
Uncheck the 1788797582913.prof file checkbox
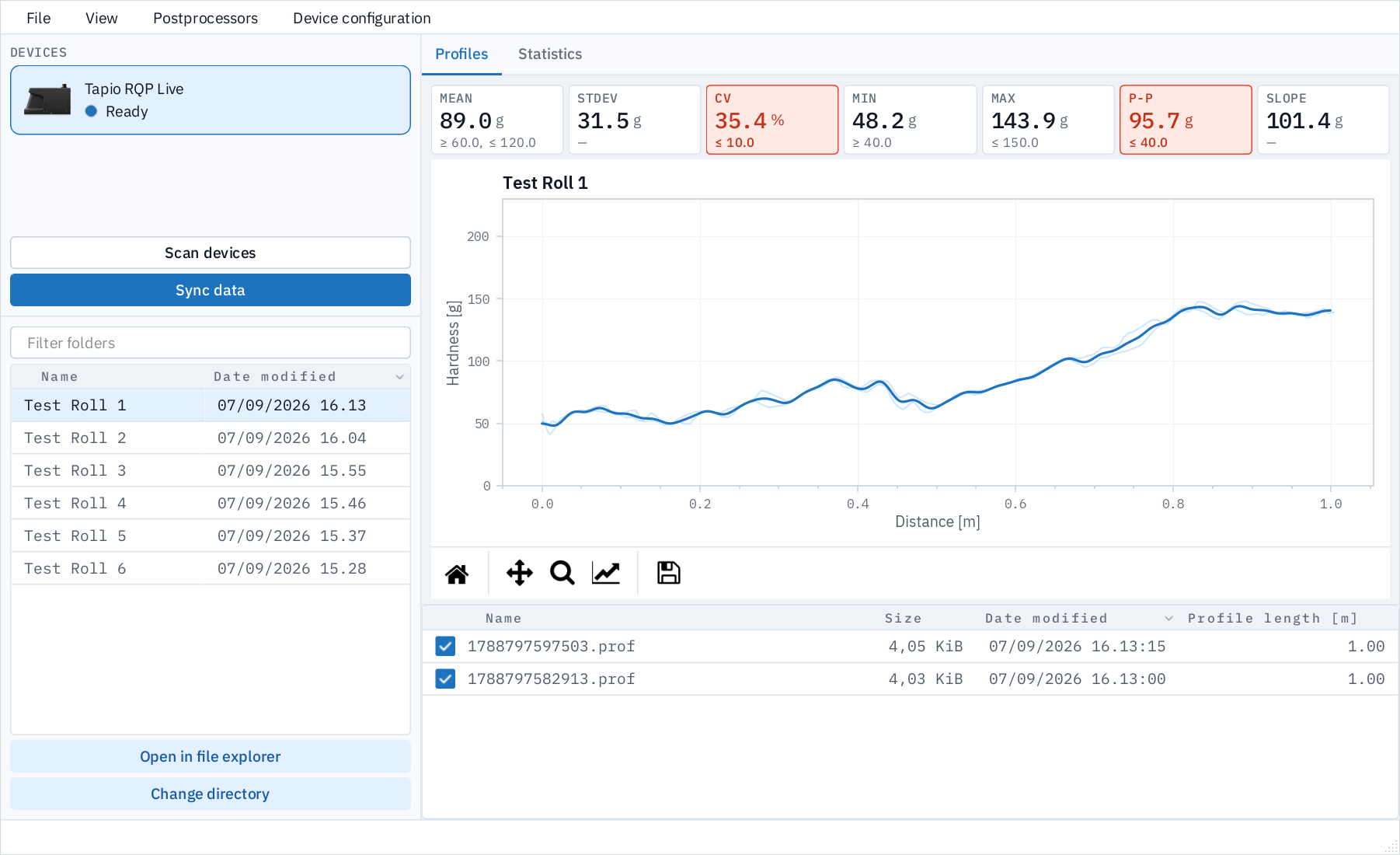pyautogui.click(x=445, y=679)
